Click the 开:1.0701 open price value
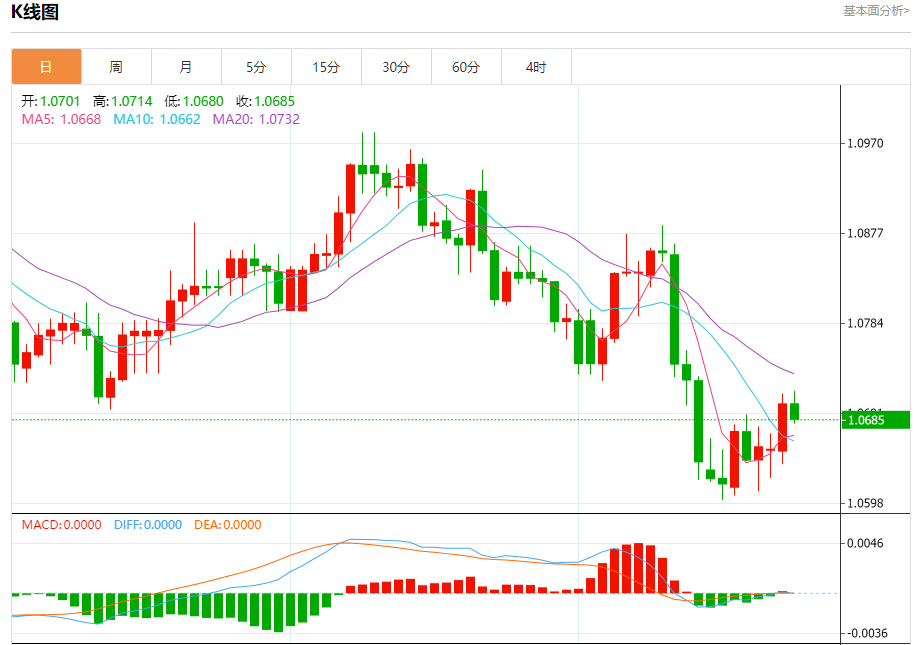The width and height of the screenshot is (922, 645). pyautogui.click(x=51, y=101)
